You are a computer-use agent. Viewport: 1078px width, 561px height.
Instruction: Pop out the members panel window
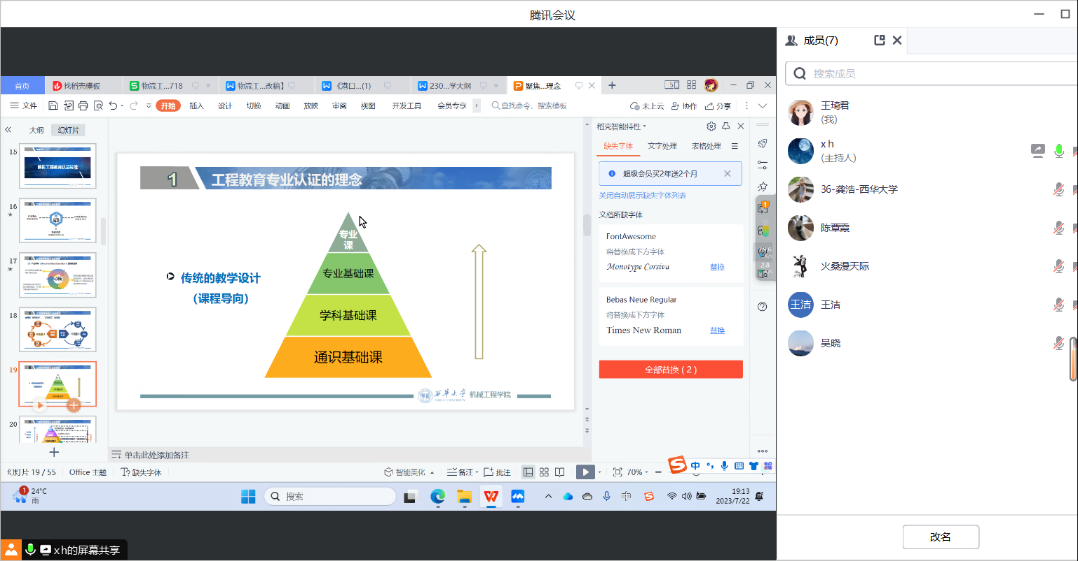click(x=879, y=40)
